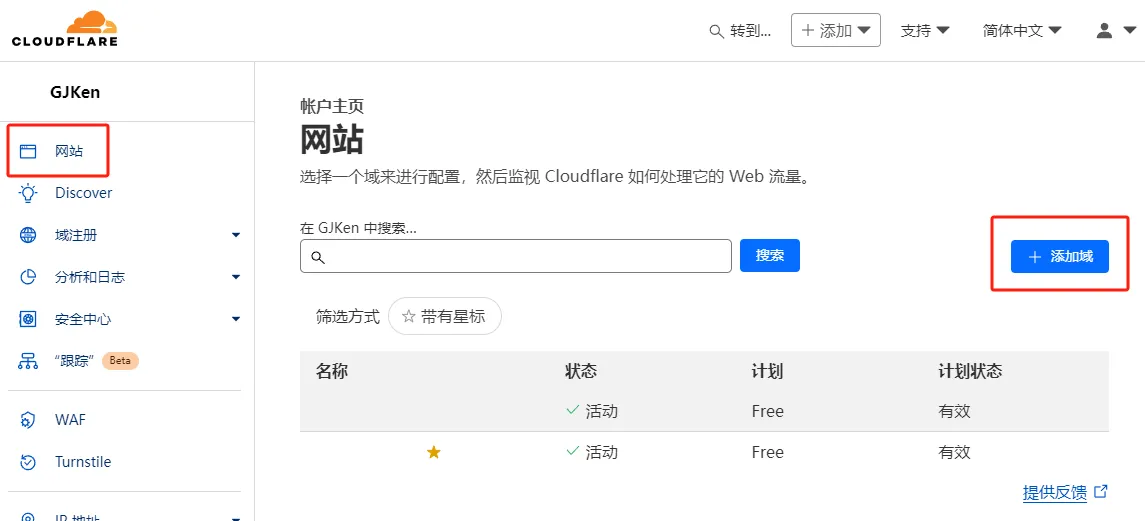
Task: Click the WAF shield icon
Action: tap(28, 420)
